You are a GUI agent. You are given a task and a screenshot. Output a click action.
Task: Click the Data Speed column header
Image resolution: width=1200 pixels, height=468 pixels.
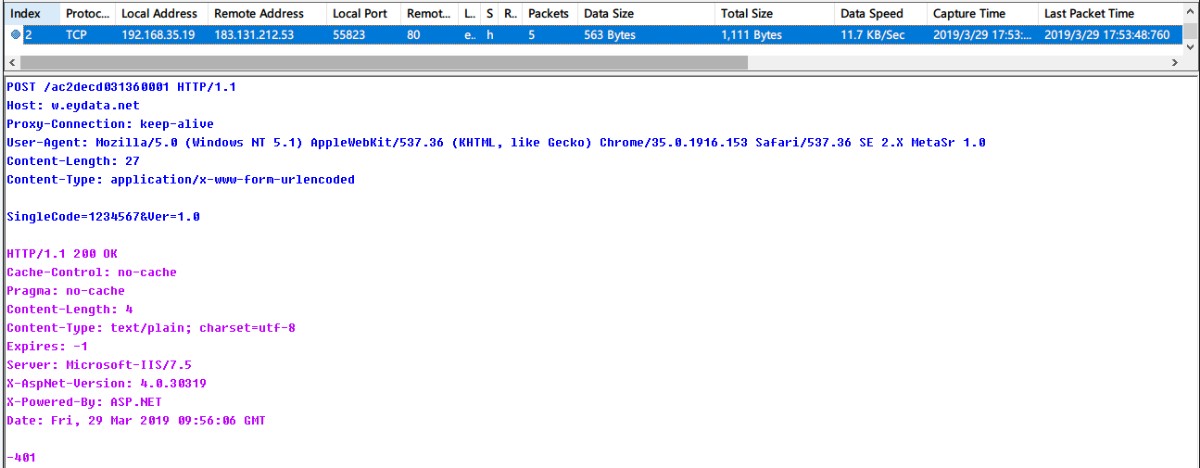pyautogui.click(x=880, y=14)
